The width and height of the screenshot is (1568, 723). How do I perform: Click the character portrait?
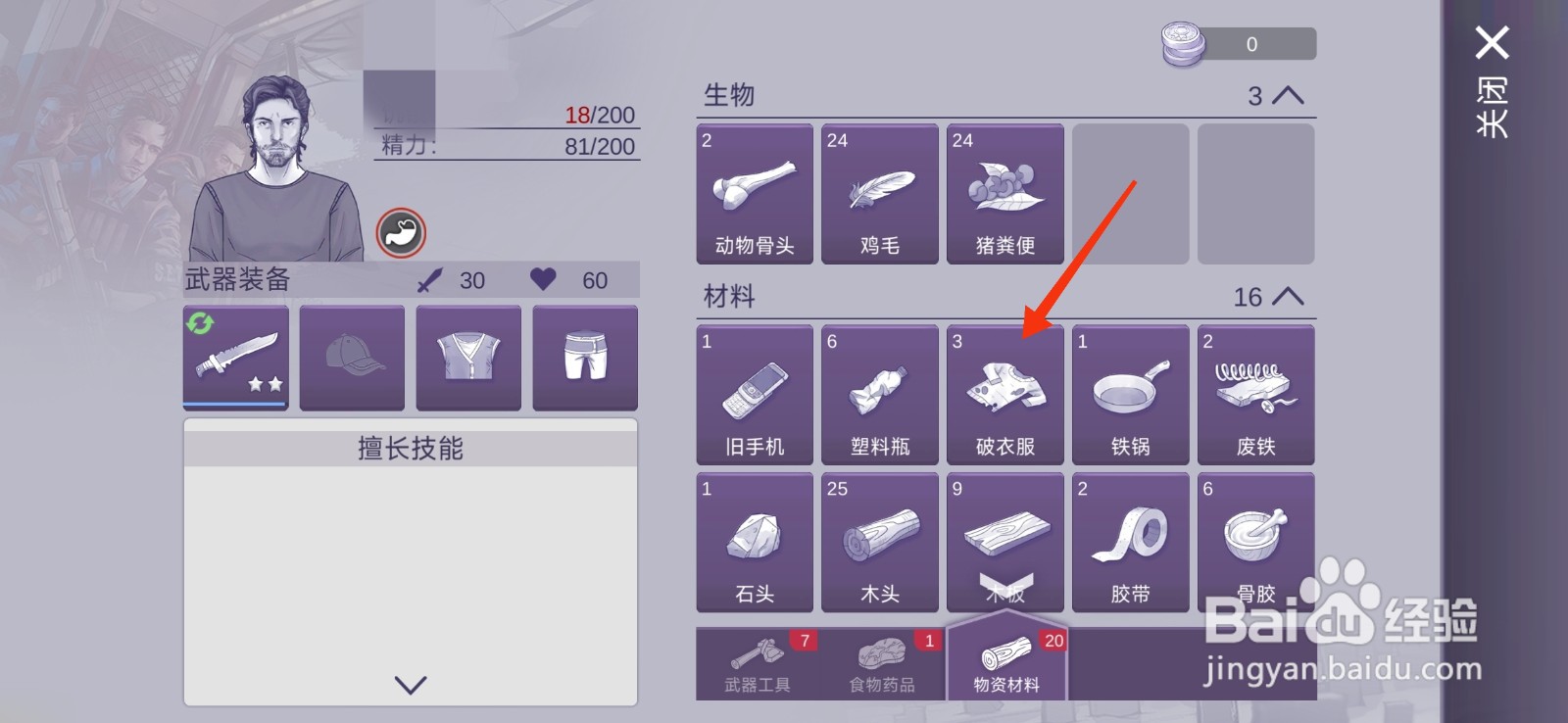pos(276,169)
